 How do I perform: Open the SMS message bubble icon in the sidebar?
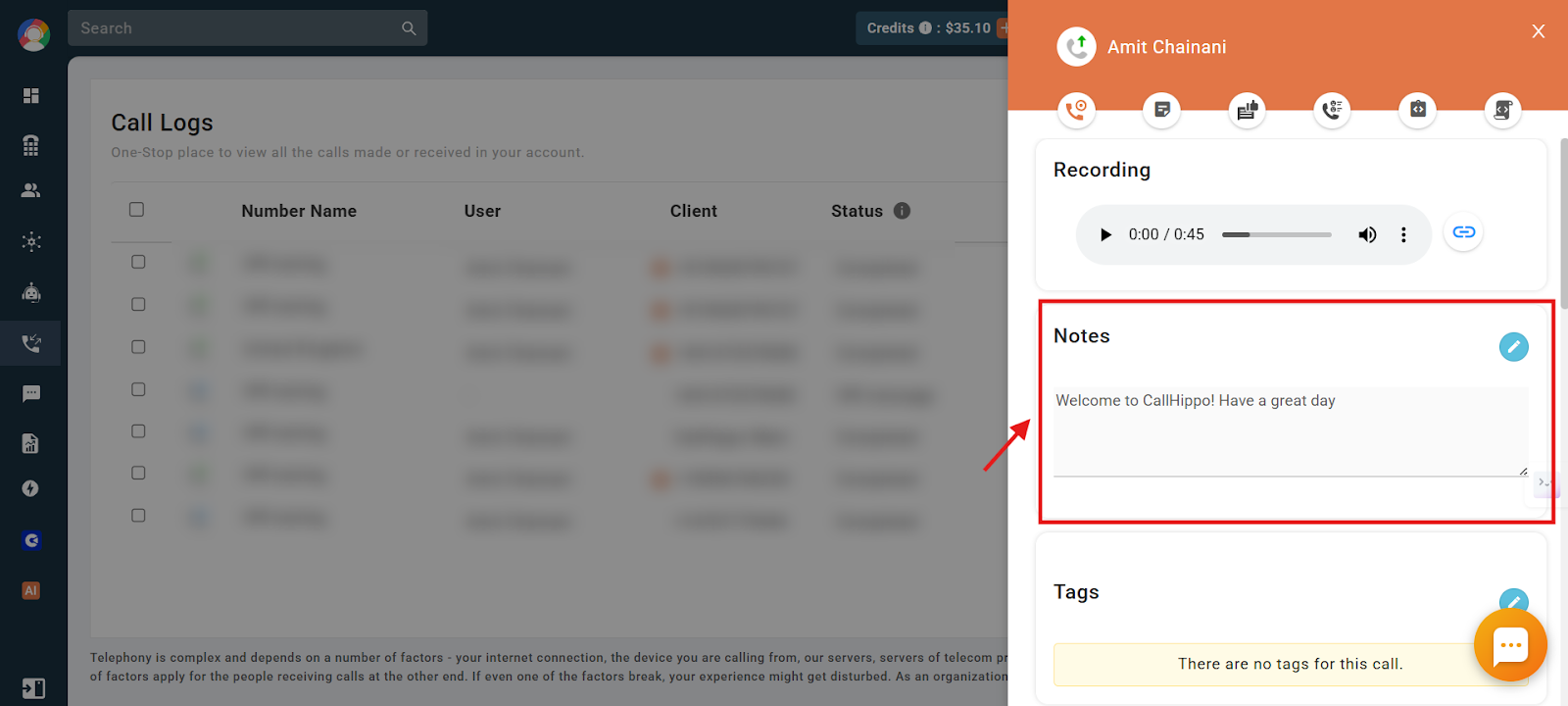click(31, 393)
